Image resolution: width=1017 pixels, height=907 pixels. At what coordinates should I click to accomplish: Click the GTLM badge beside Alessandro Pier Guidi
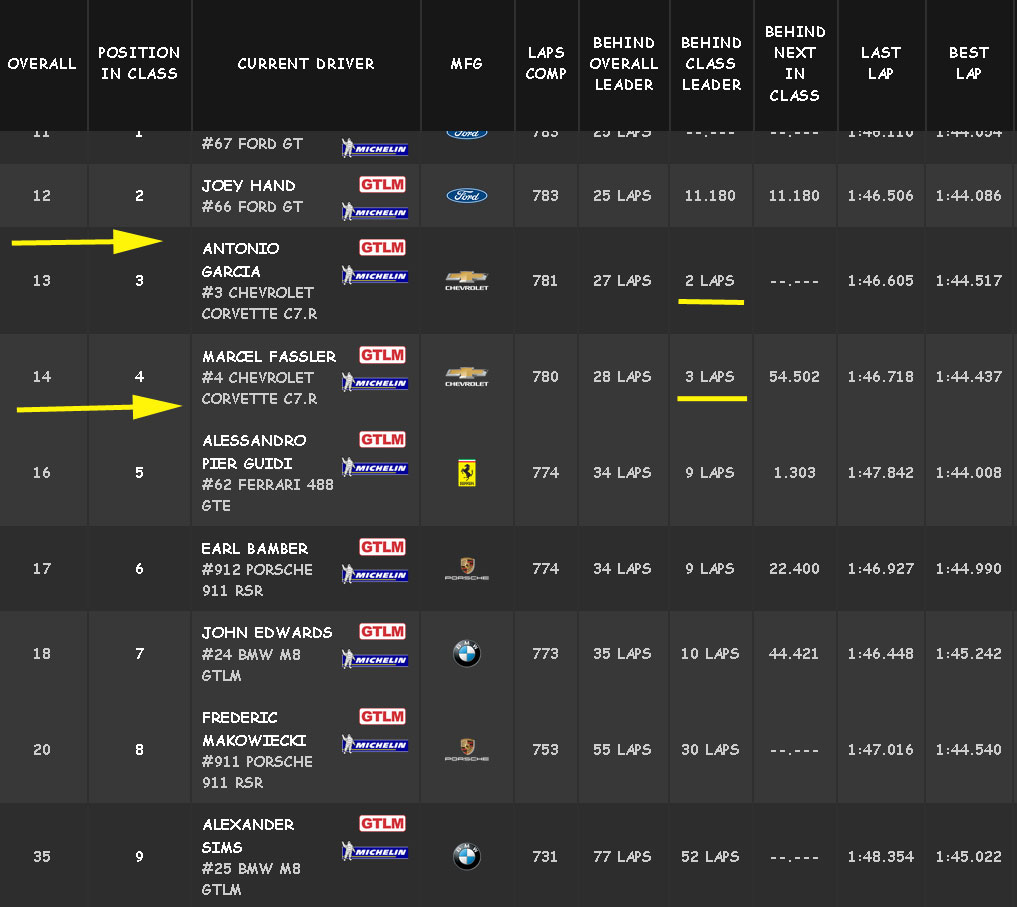[382, 440]
